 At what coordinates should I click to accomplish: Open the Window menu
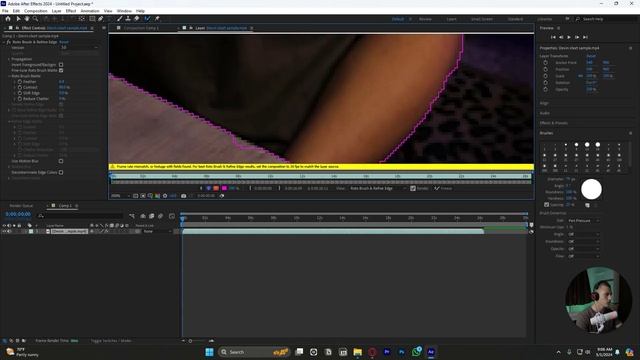pos(124,11)
